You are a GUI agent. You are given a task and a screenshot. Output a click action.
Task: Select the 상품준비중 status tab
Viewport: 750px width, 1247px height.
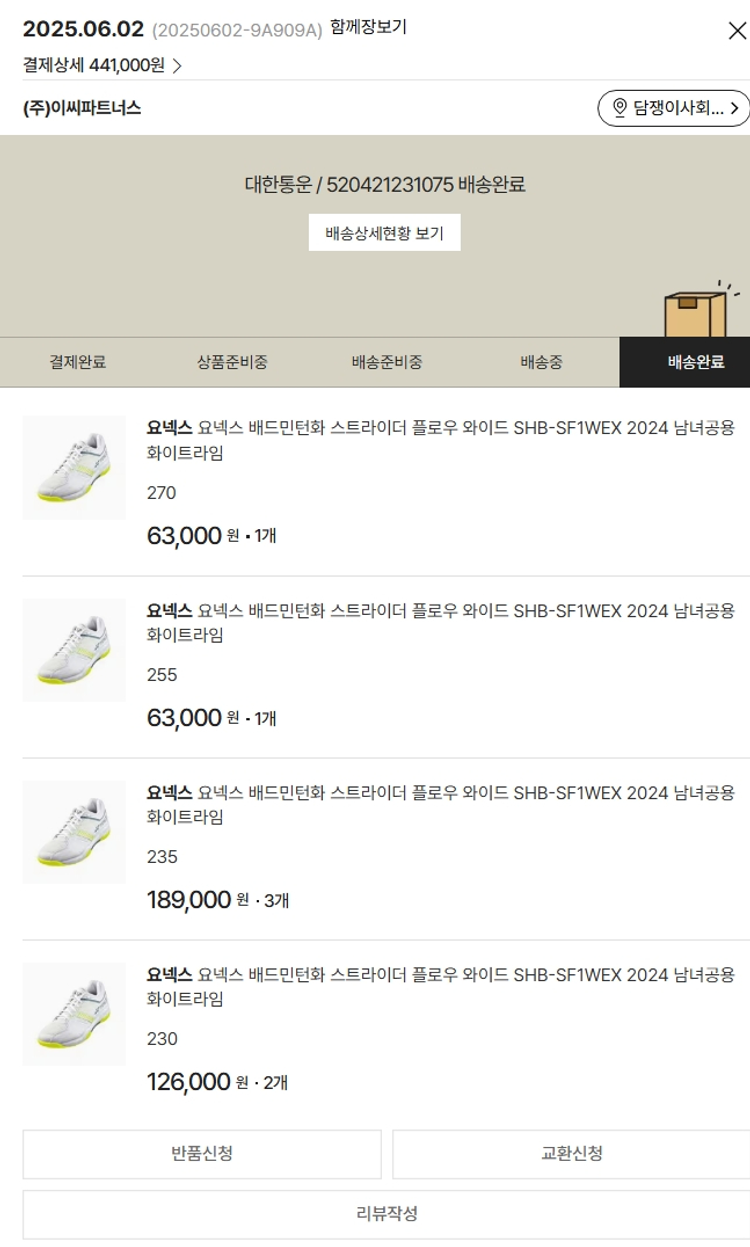(232, 362)
